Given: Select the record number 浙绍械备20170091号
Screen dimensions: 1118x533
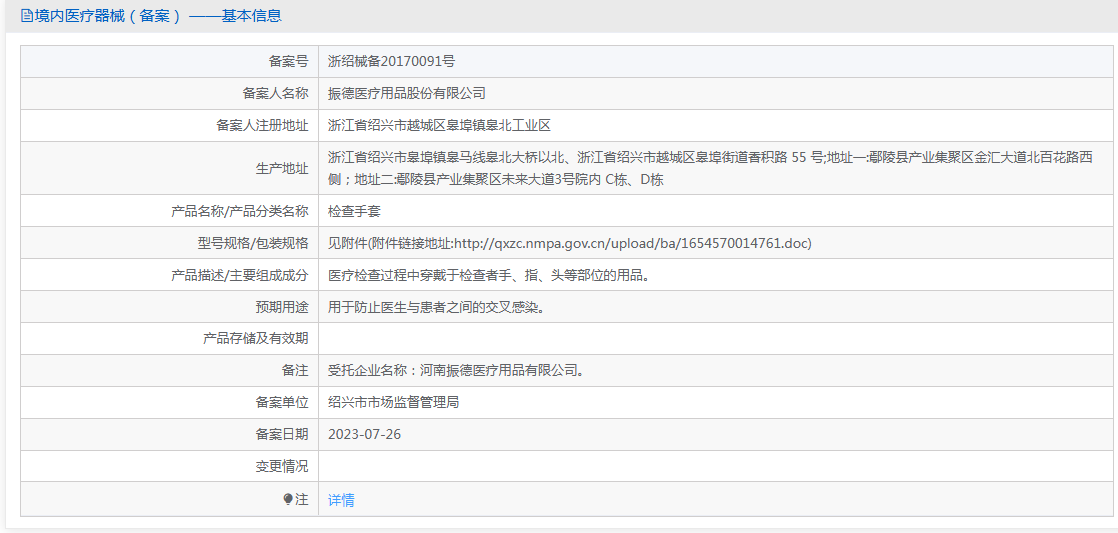Looking at the screenshot, I should 391,61.
